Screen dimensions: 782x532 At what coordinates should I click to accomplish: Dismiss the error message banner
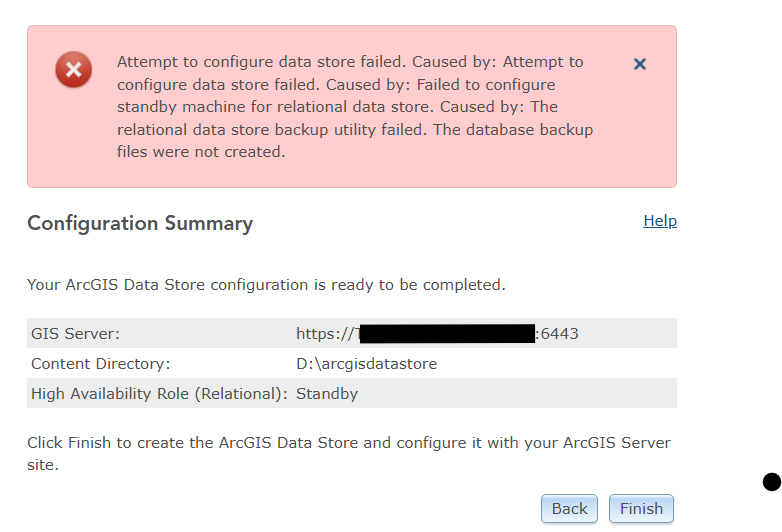[640, 64]
